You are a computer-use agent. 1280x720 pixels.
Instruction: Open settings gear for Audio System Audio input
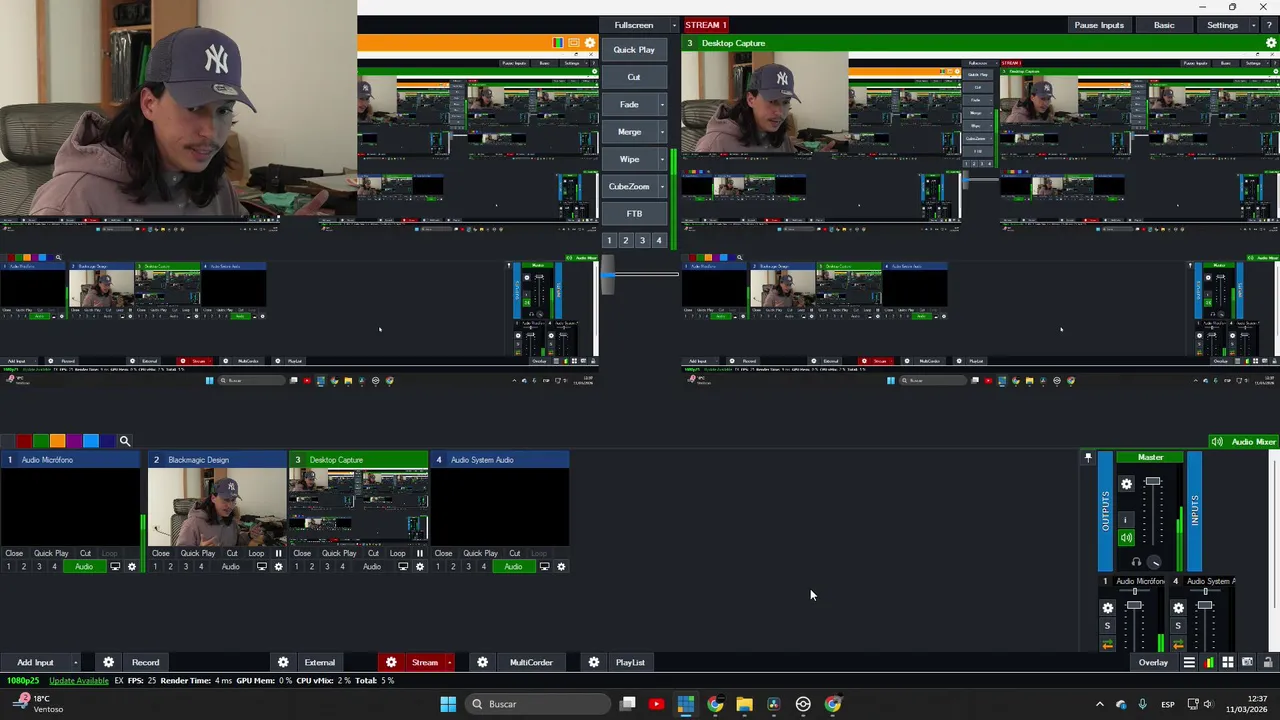click(561, 567)
